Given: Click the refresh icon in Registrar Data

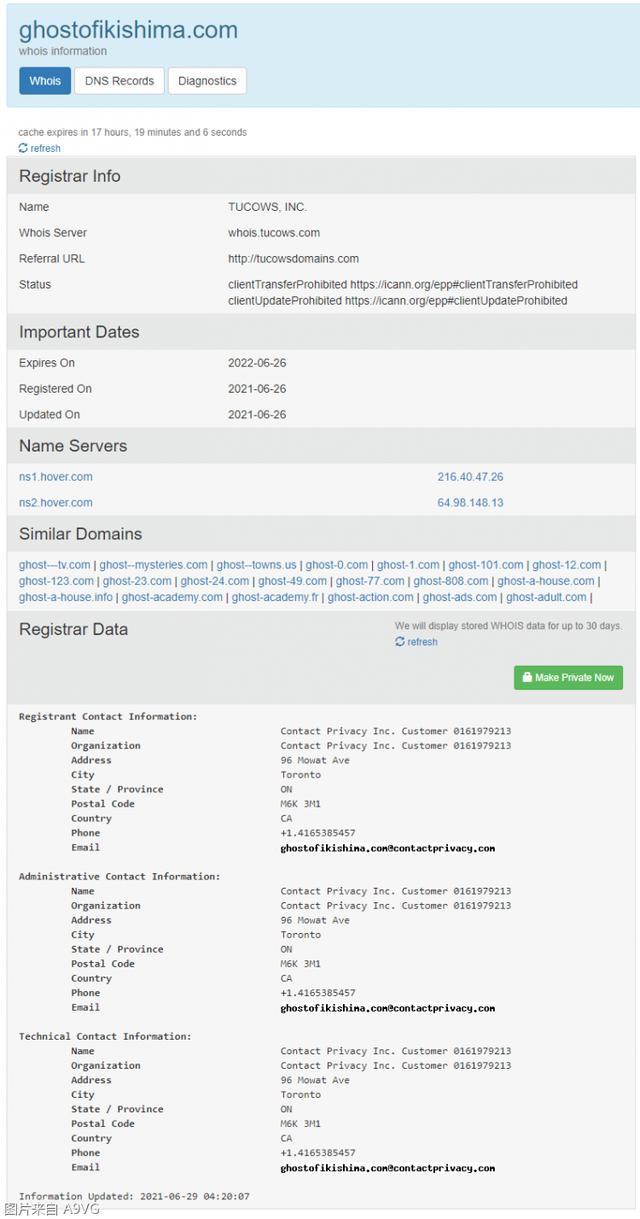Looking at the screenshot, I should (400, 642).
